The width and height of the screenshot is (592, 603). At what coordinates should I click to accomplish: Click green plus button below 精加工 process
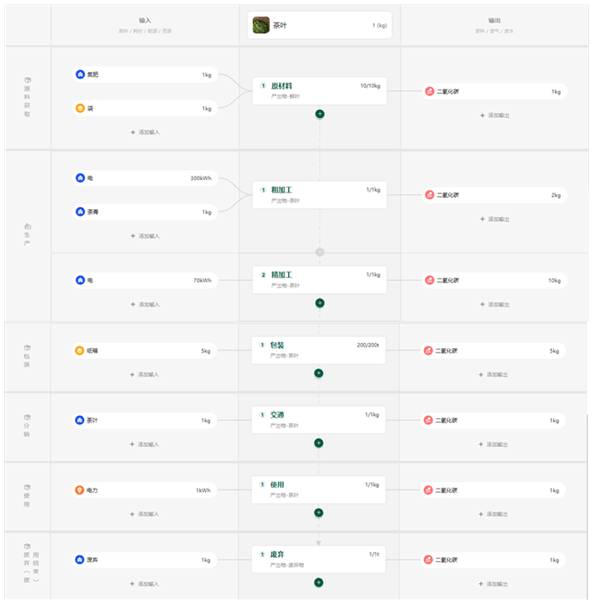pos(320,303)
